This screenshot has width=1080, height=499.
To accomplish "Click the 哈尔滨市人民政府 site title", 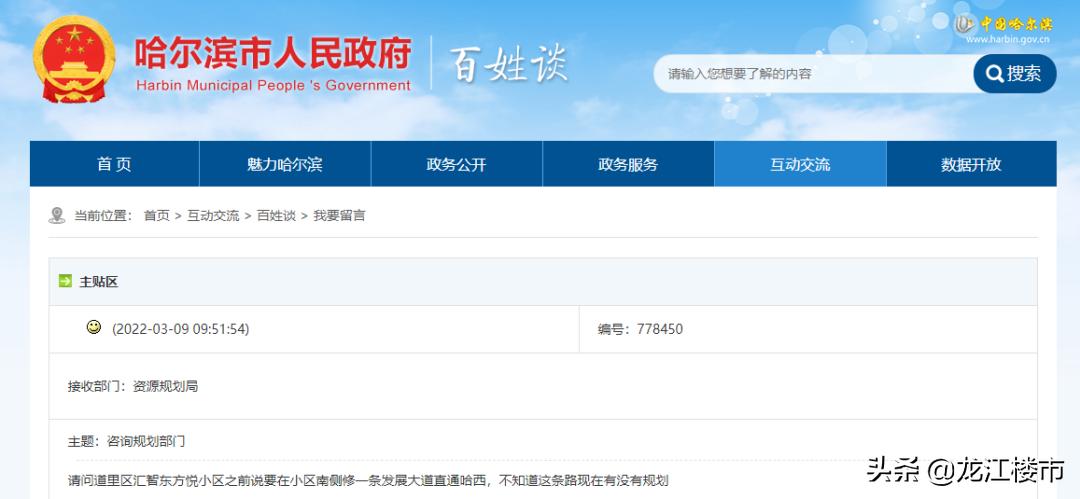I will pos(273,53).
